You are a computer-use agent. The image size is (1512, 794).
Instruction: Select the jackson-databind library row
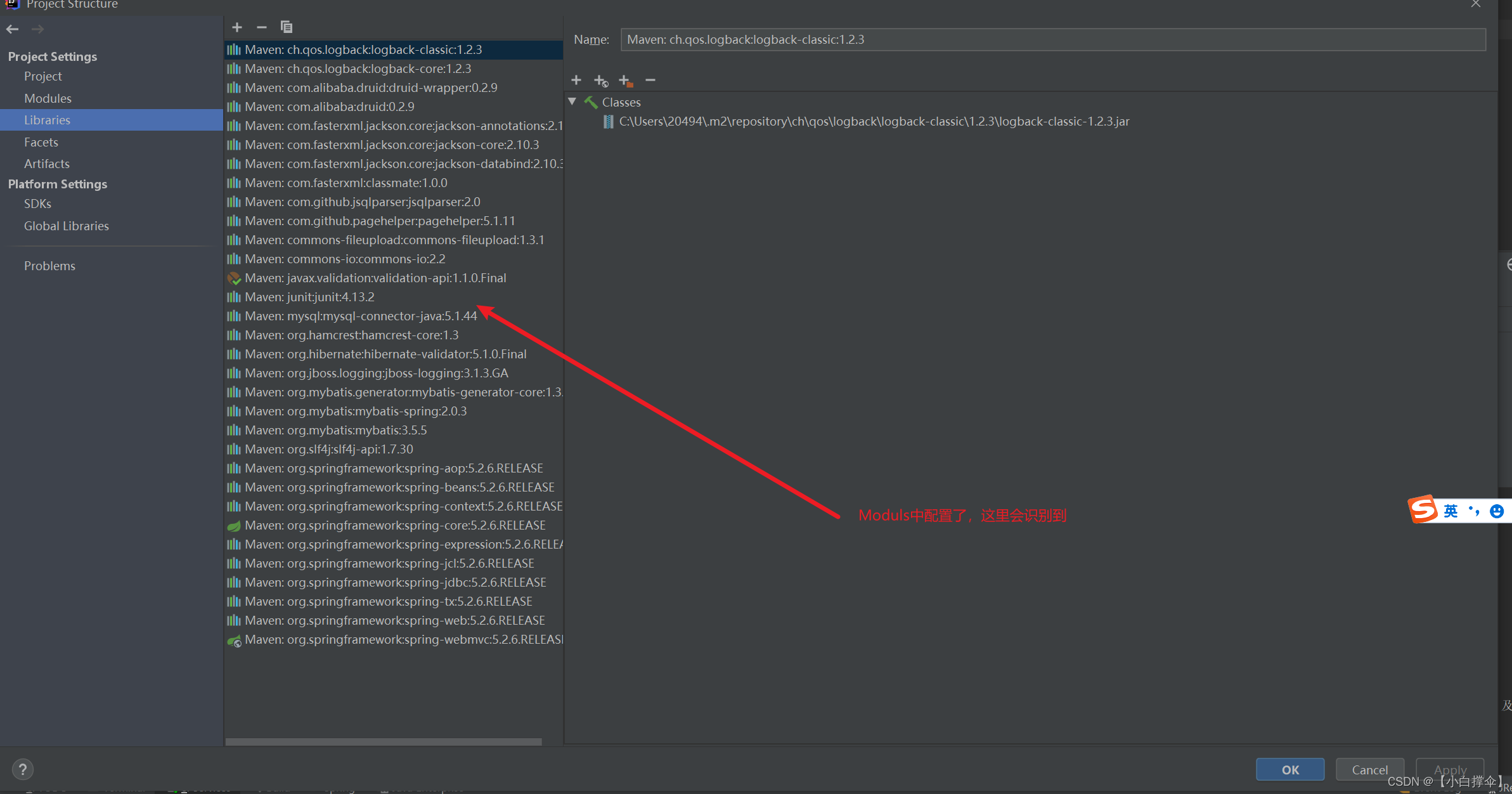[x=393, y=164]
